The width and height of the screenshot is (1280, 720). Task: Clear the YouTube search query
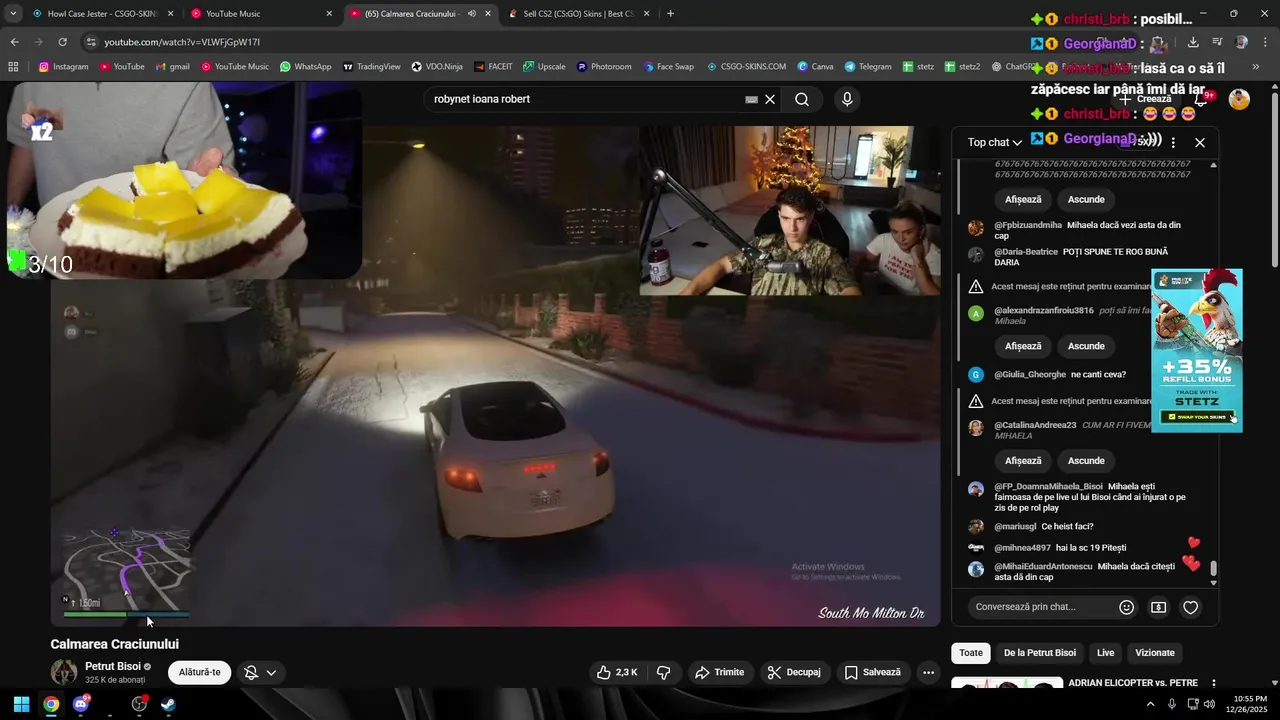click(x=770, y=99)
